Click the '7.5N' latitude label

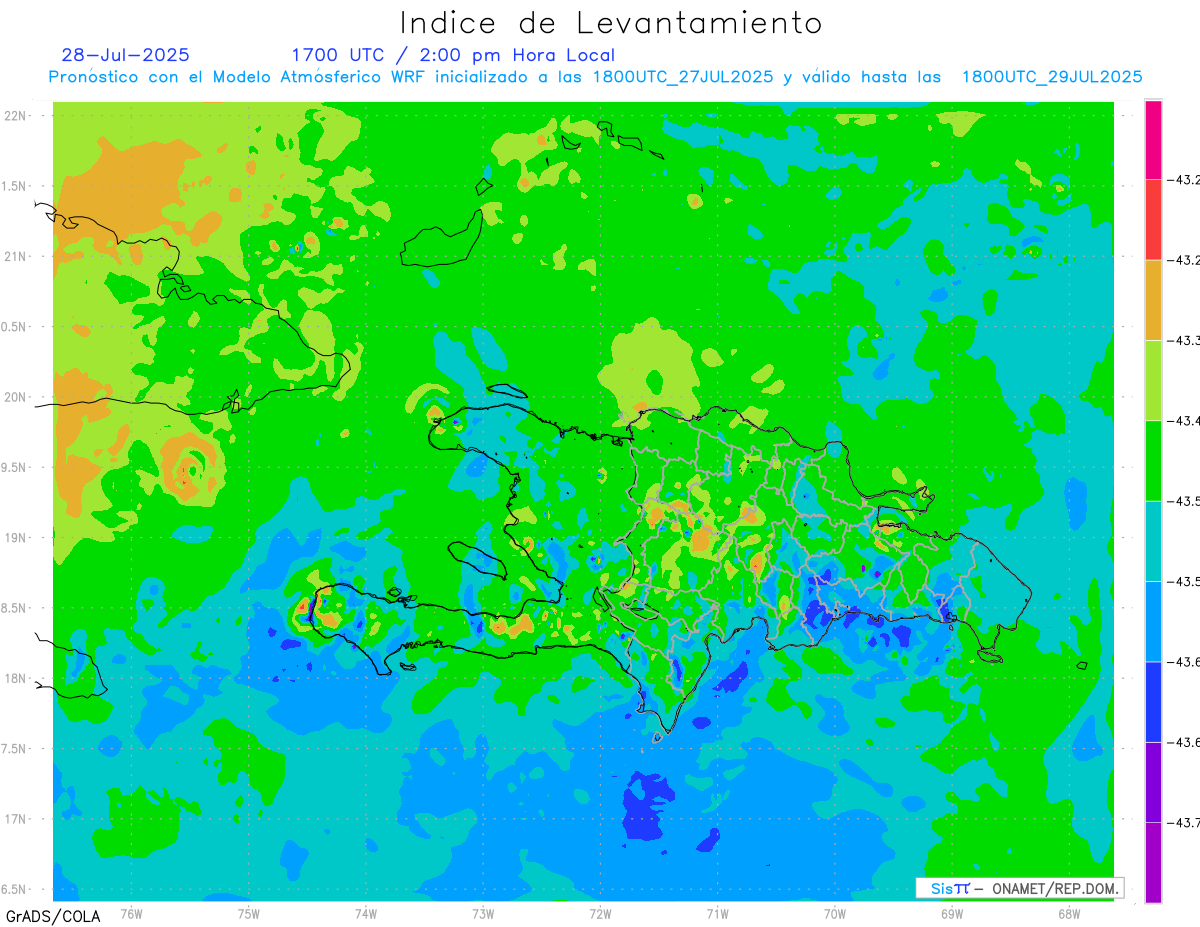pyautogui.click(x=14, y=748)
